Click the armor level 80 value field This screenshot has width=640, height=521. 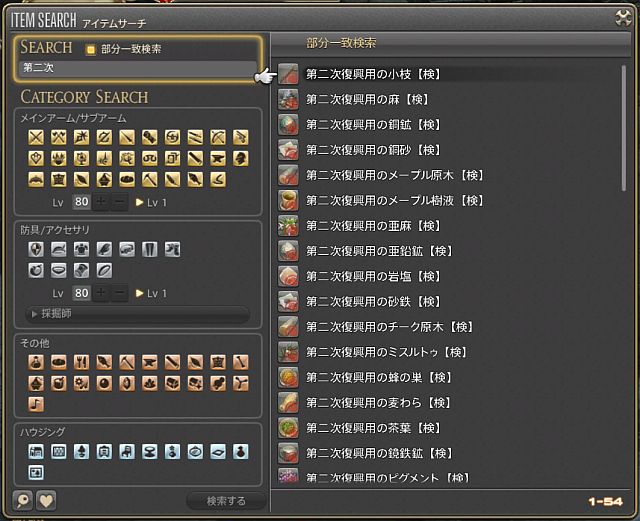[82, 293]
